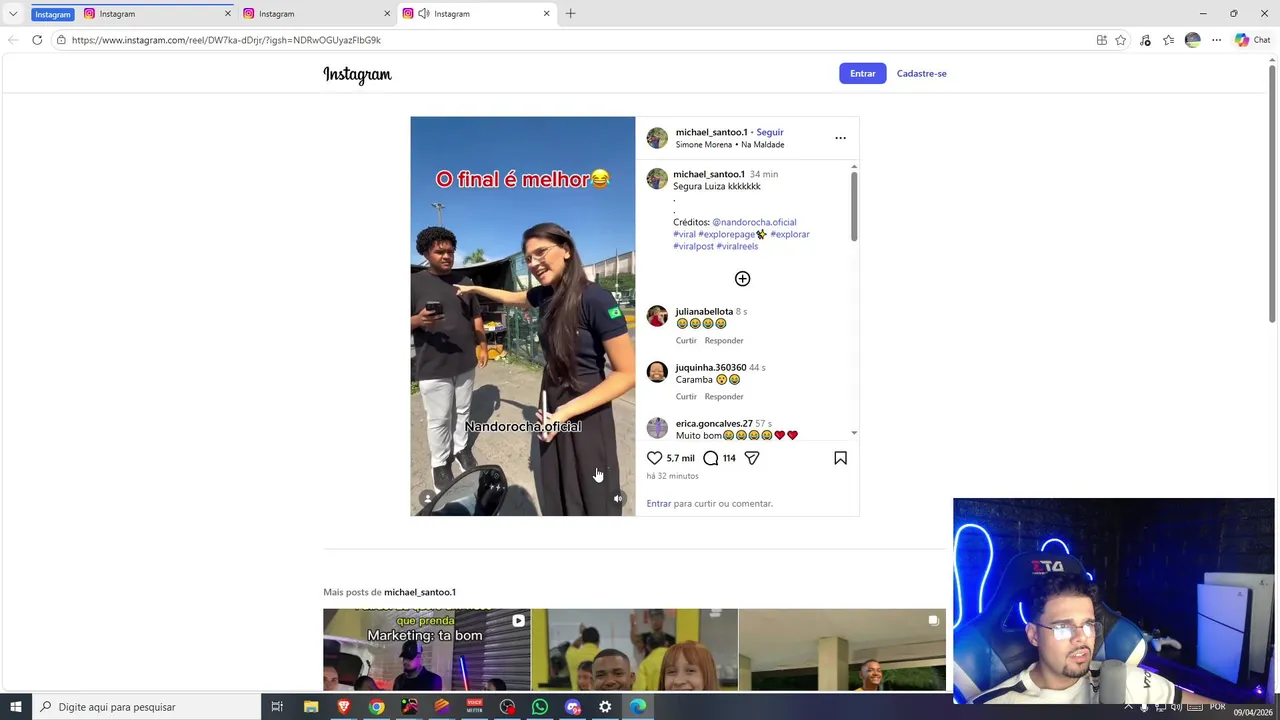Switch to the second Instagram tab
Viewport: 1280px width, 720px height.
316,13
